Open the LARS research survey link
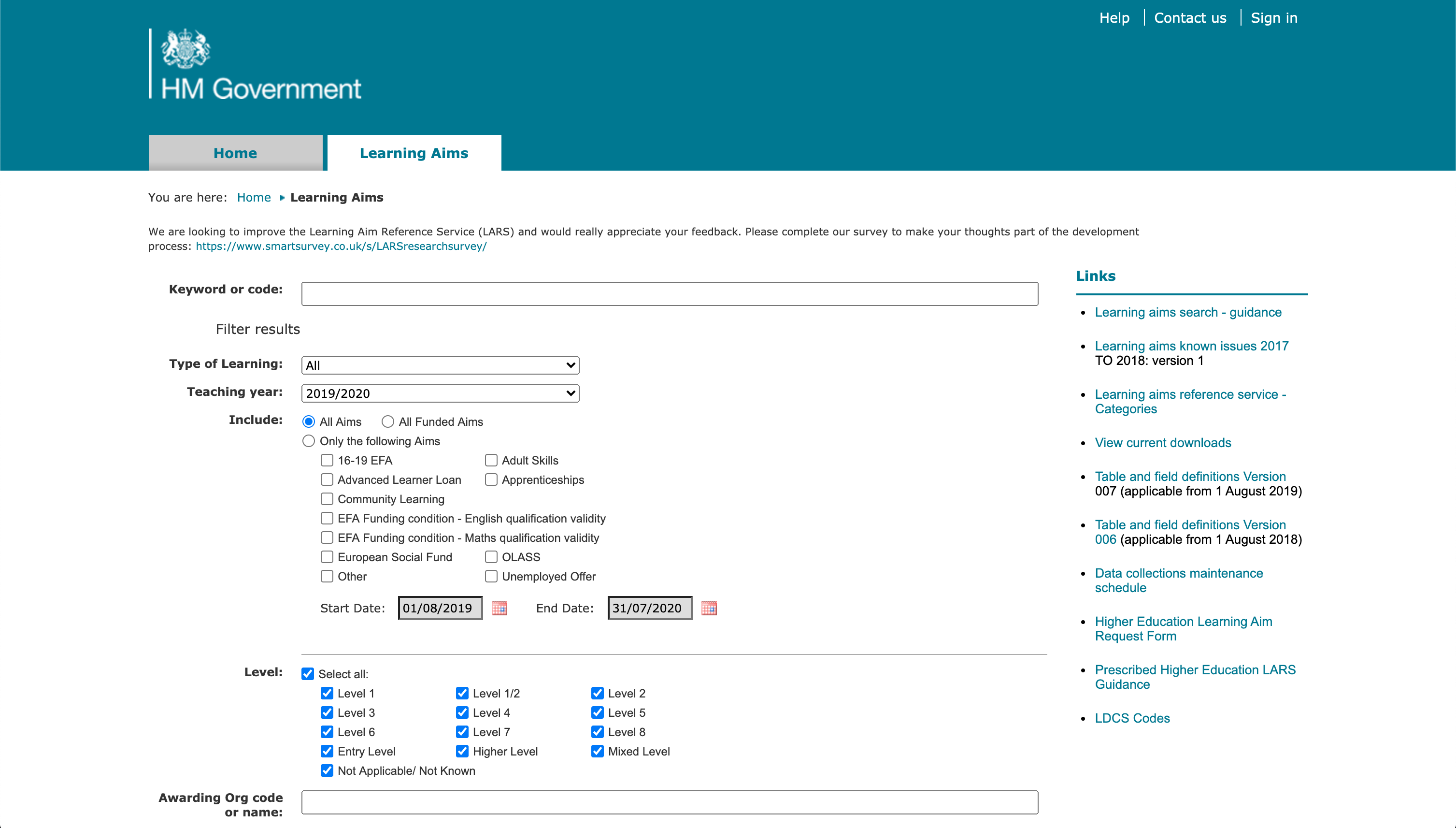The image size is (1456, 828). 341,246
